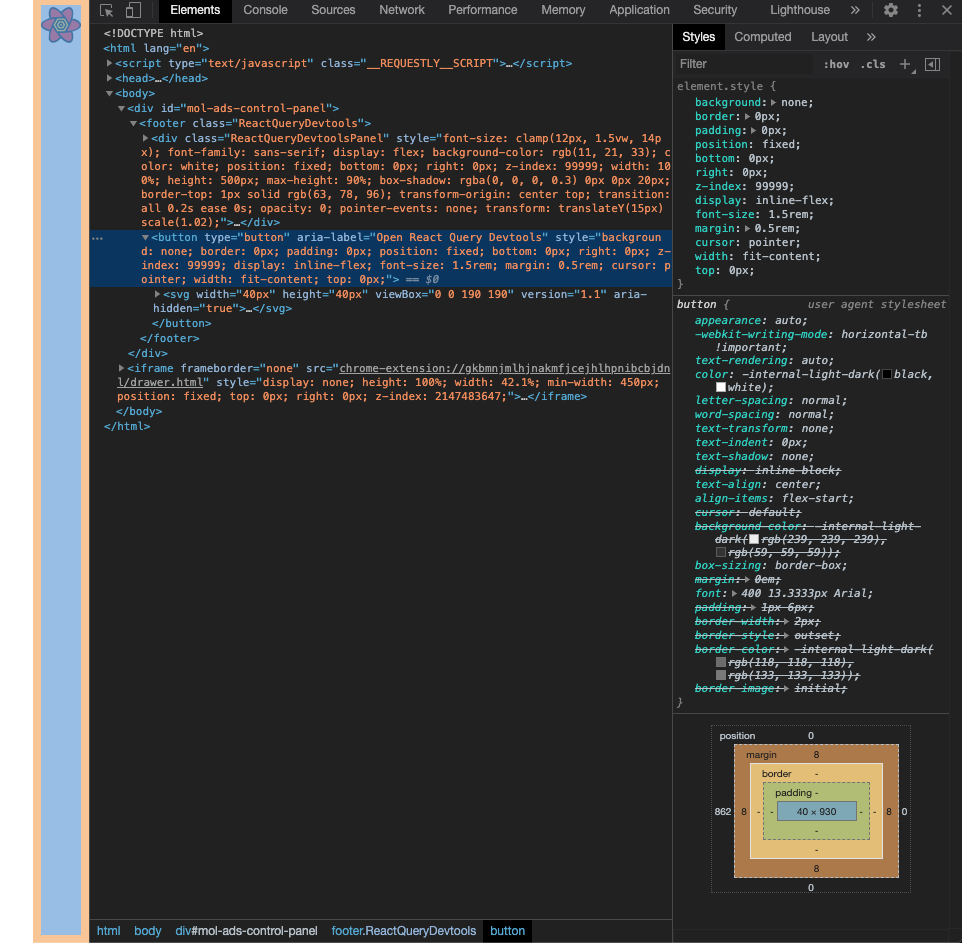Image resolution: width=962 pixels, height=943 pixels.
Task: Switch to the Computed sidebar tab
Action: (763, 37)
